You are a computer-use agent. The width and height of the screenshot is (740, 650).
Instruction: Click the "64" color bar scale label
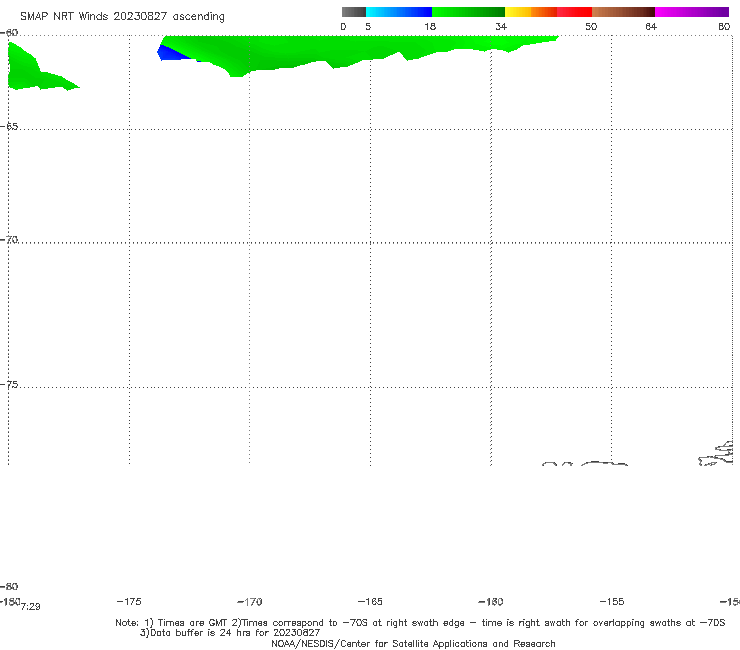click(651, 26)
